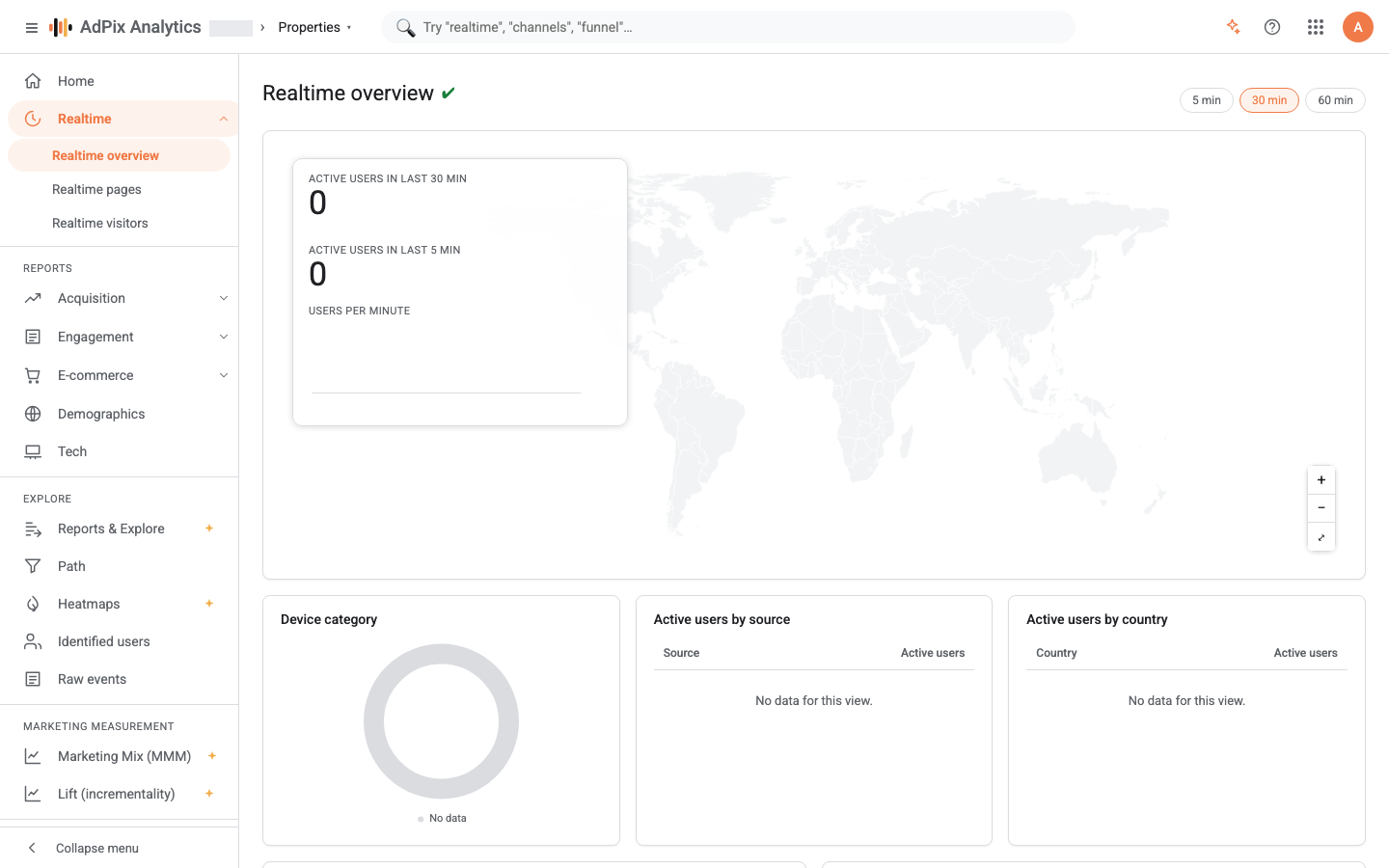Click the Country column header

(1056, 653)
